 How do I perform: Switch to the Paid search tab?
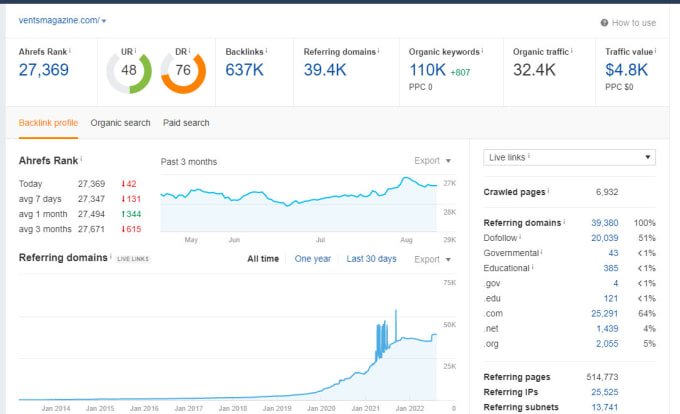[x=186, y=123]
